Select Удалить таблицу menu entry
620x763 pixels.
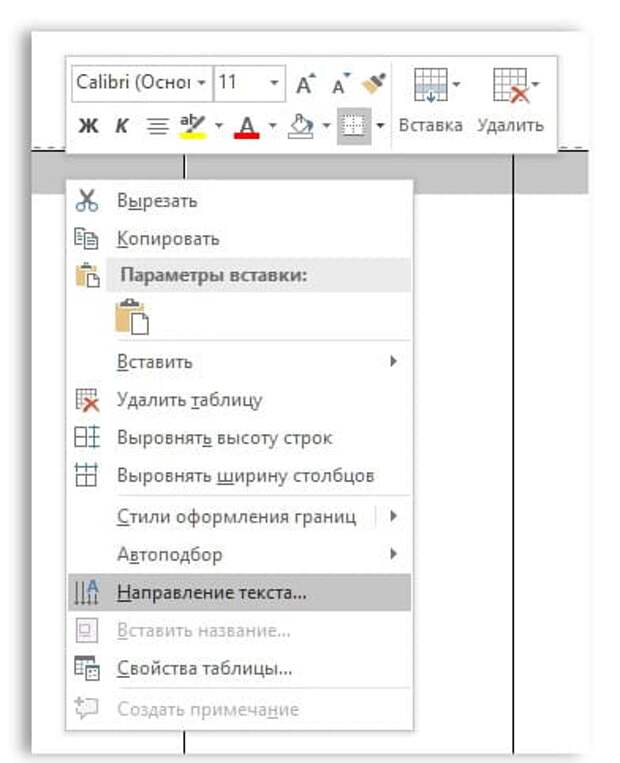pos(239,400)
